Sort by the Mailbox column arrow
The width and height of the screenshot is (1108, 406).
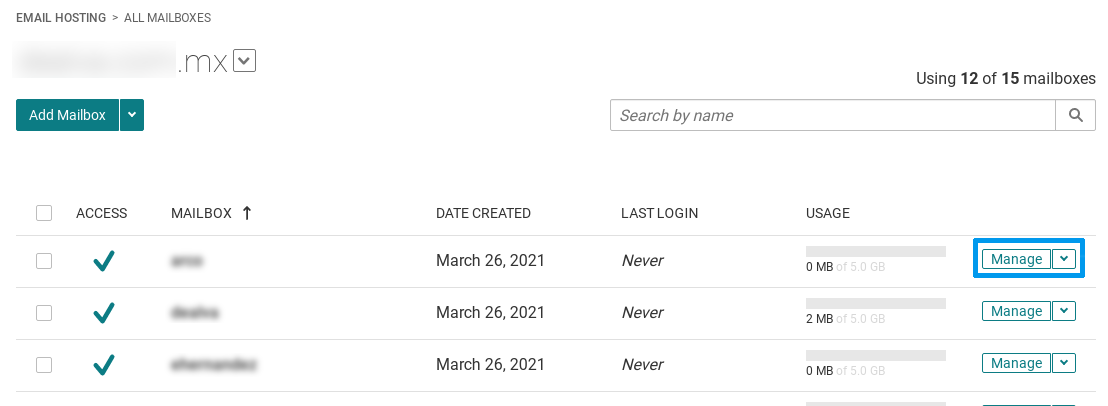[247, 213]
